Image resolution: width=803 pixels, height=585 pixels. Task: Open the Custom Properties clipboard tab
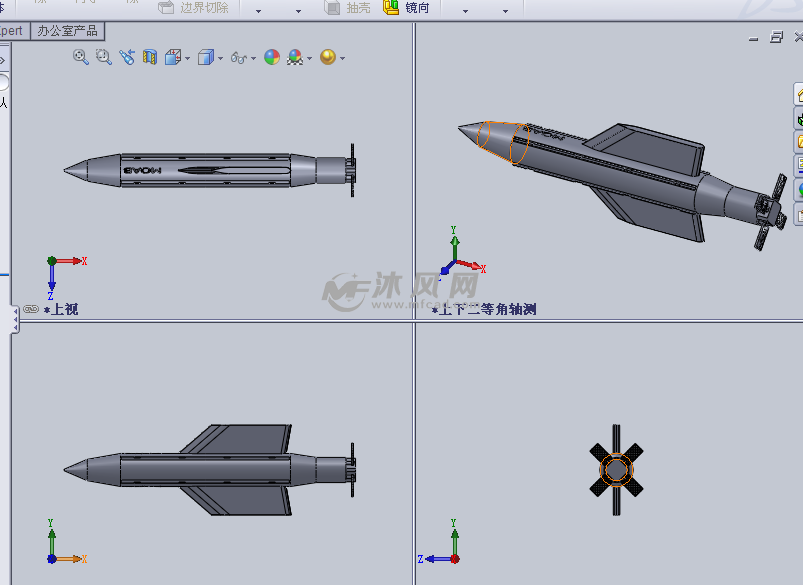798,214
